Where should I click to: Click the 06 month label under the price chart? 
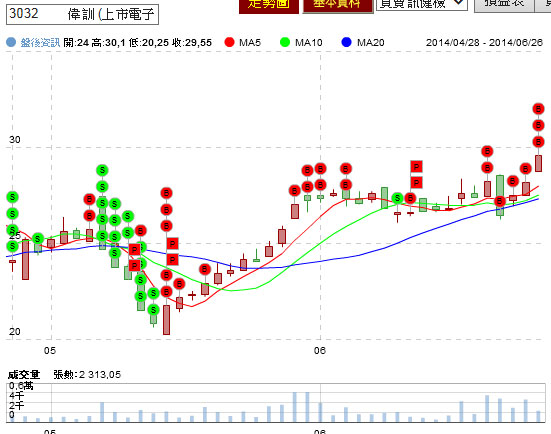(x=320, y=350)
